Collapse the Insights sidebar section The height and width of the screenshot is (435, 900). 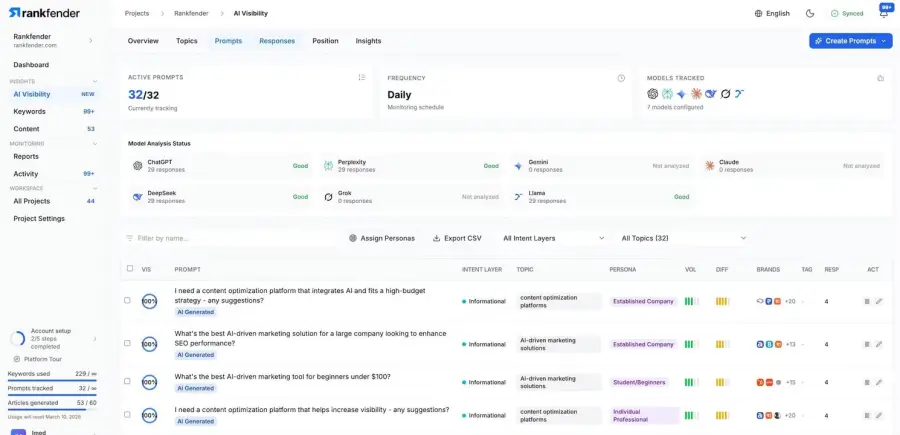click(95, 81)
